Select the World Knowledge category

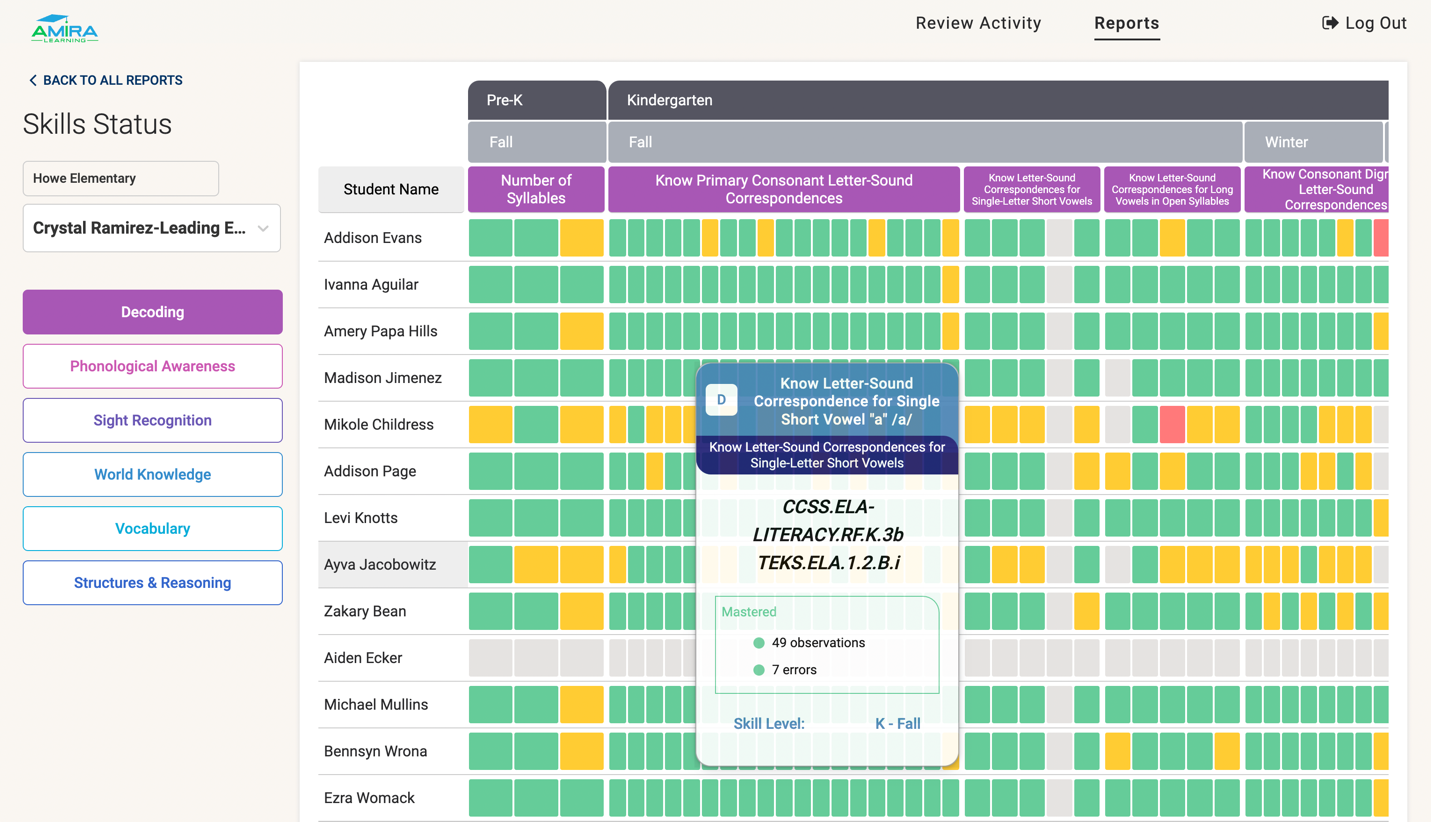coord(153,474)
